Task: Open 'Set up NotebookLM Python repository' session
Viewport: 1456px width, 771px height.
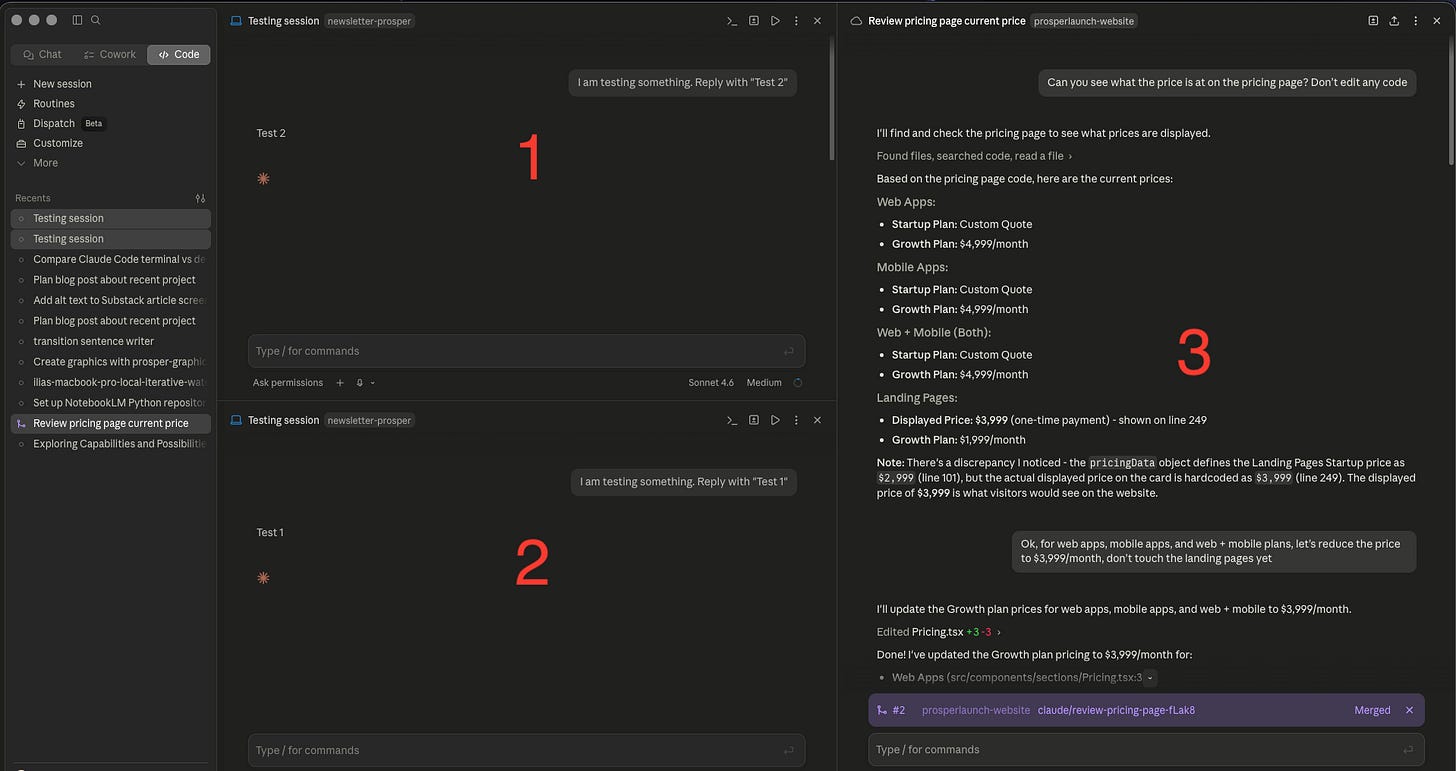Action: [111, 403]
